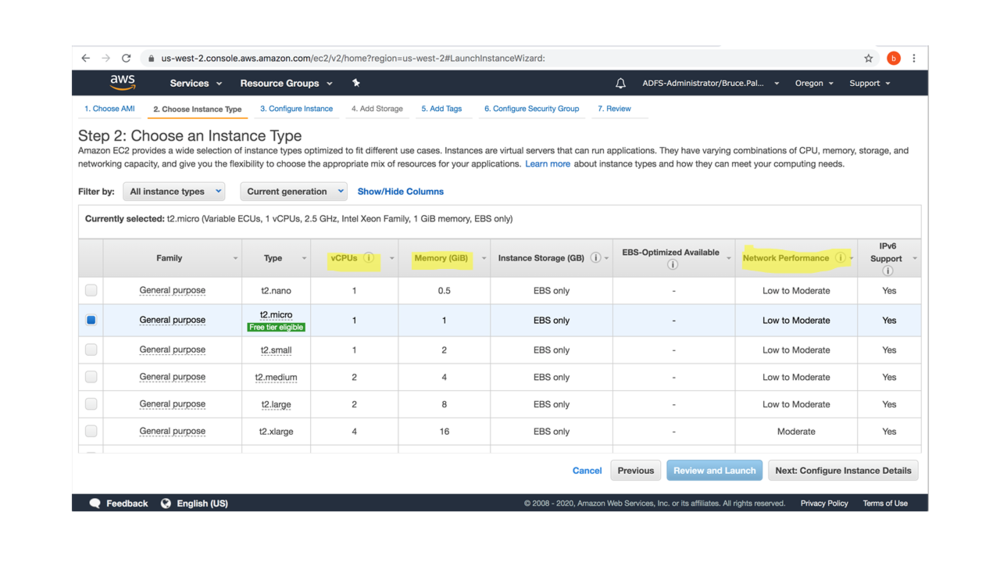Go to the 6. Configure Security Group step

point(531,108)
